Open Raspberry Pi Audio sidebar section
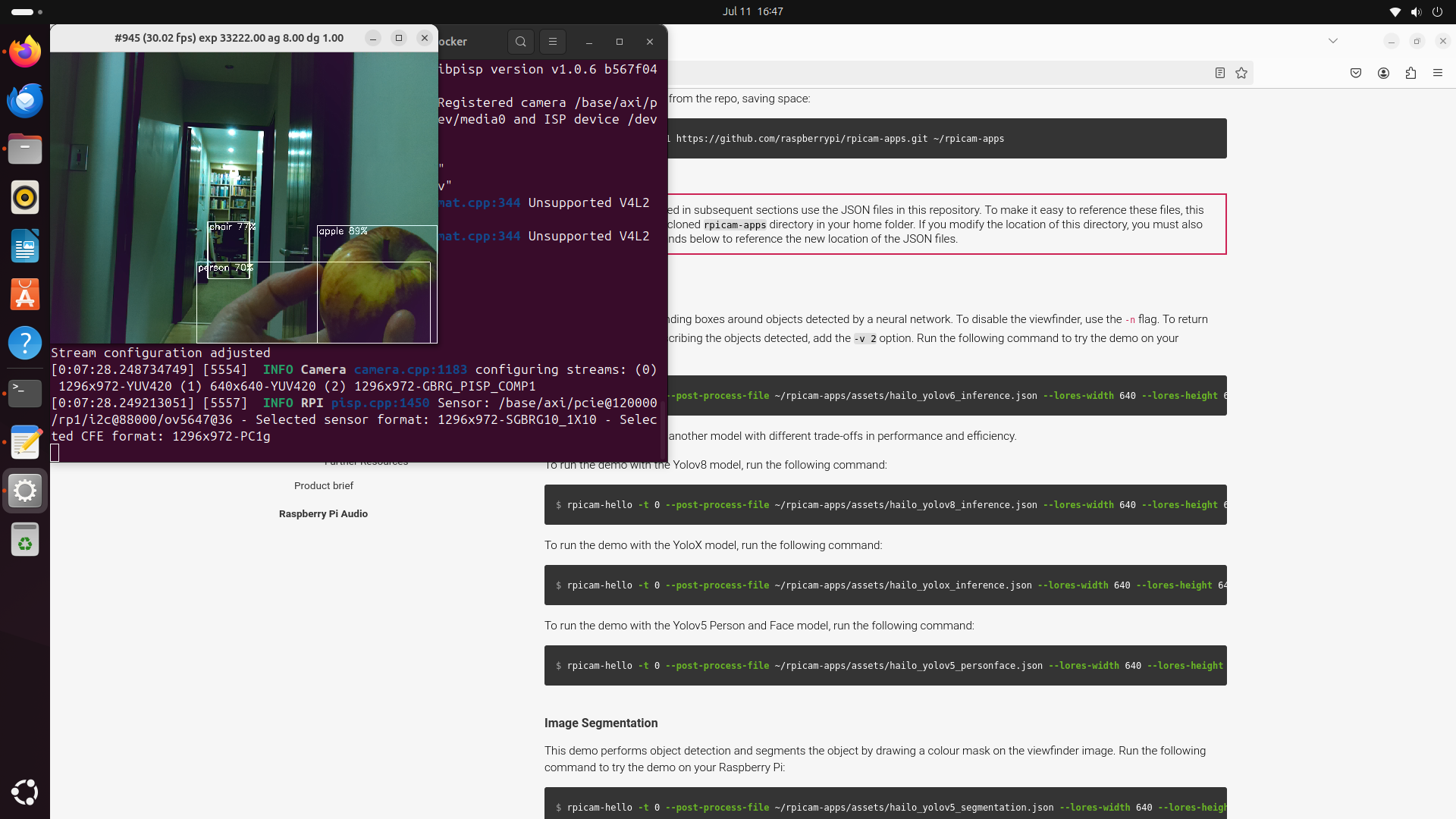This screenshot has height=819, width=1456. [x=323, y=513]
